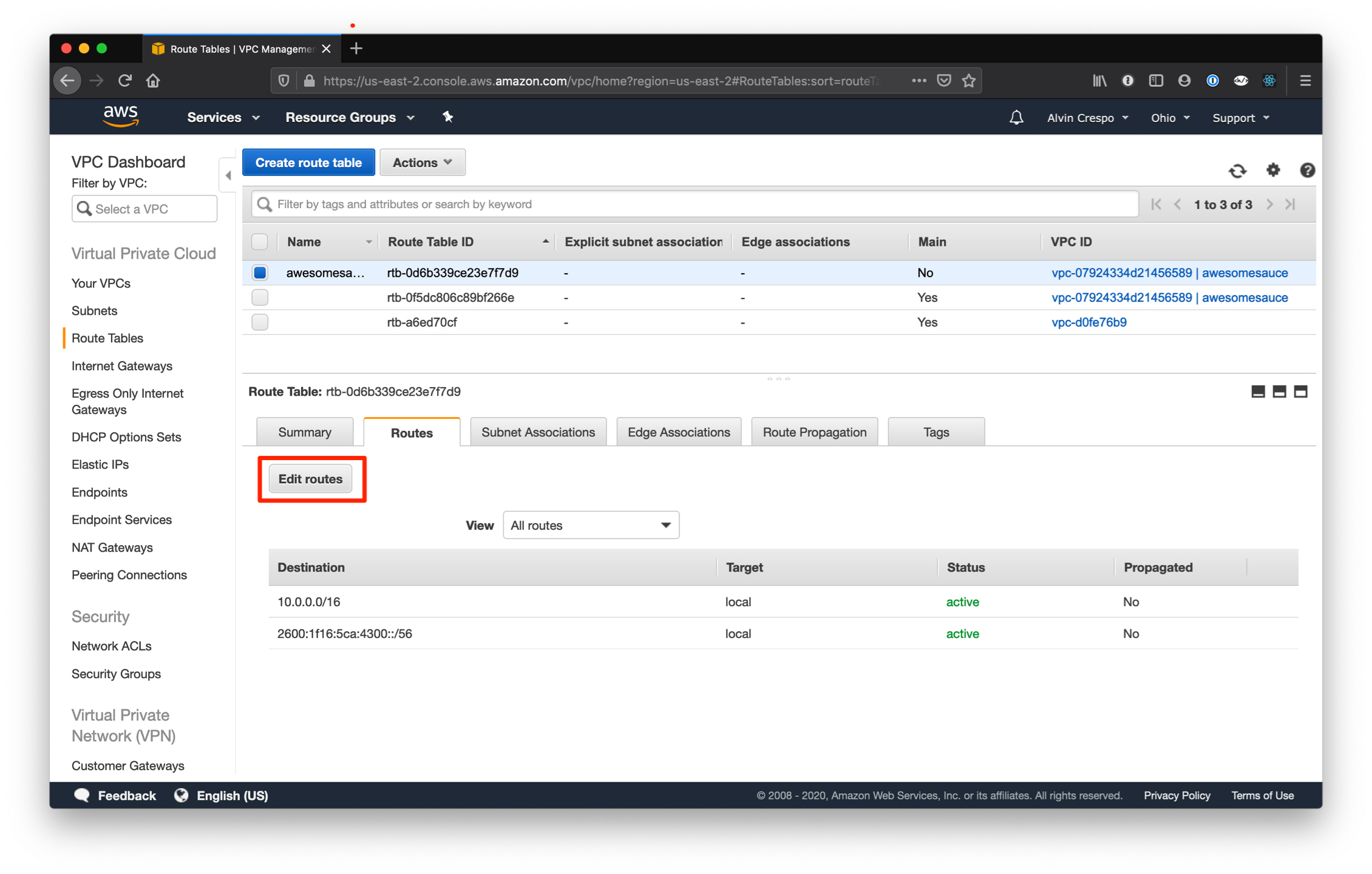
Task: Click the AWS logo to go home
Action: pos(121,116)
